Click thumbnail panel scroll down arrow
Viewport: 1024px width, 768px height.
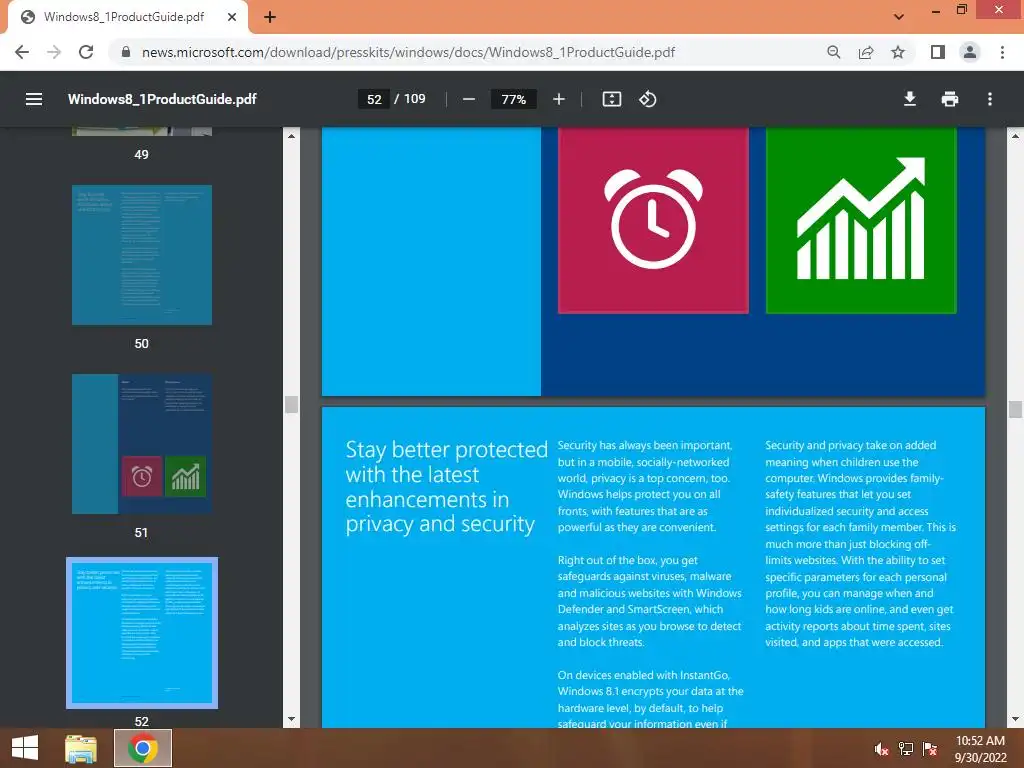(x=291, y=720)
